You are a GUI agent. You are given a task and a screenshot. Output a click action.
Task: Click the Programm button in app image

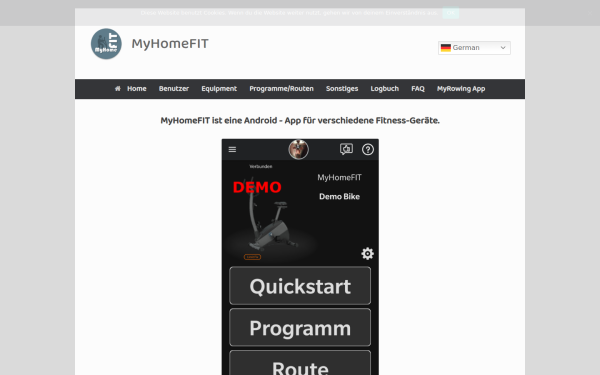[x=300, y=328]
